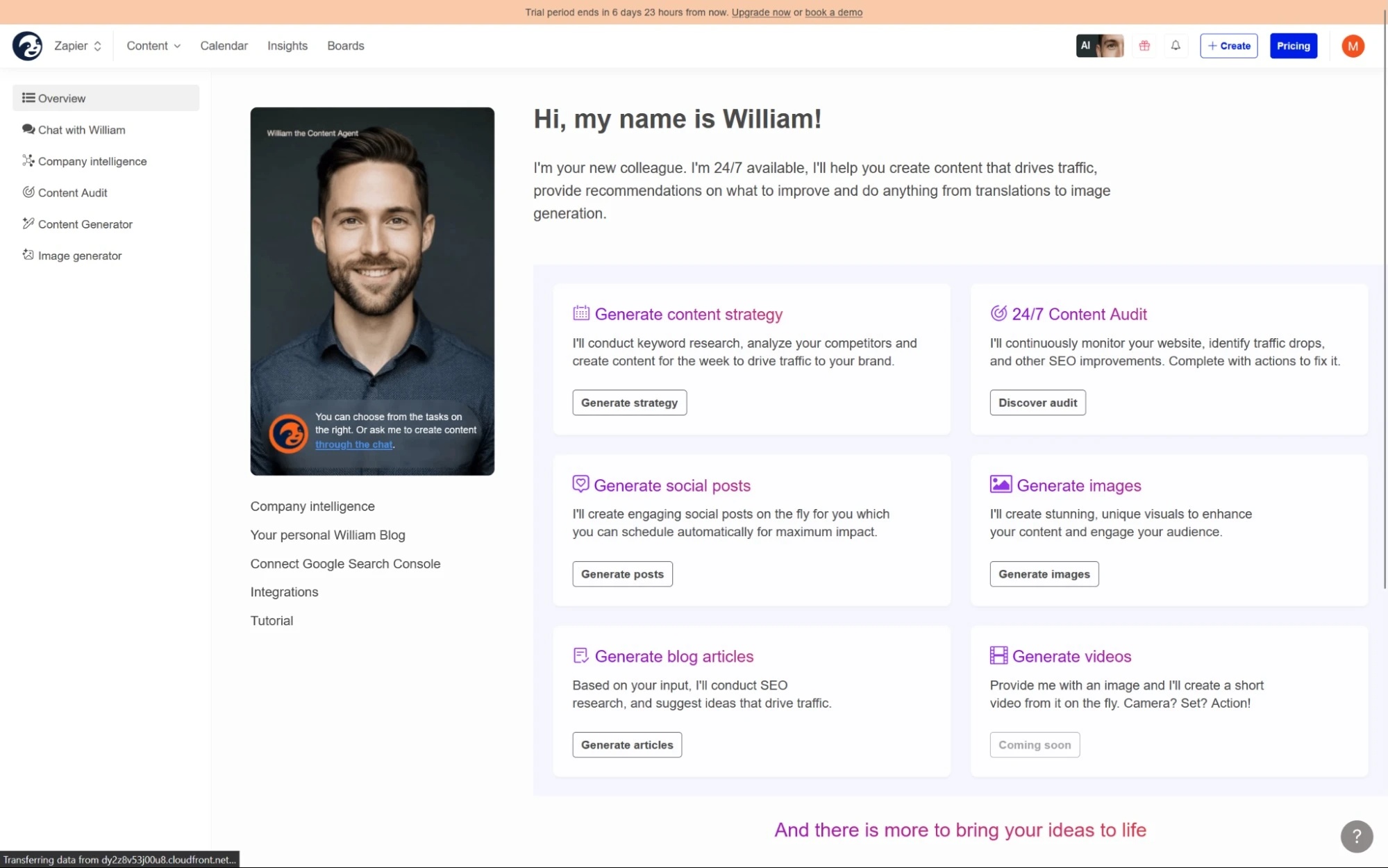Collapse the Overview sidebar entry
Viewport: 1388px width, 868px height.
[x=60, y=98]
